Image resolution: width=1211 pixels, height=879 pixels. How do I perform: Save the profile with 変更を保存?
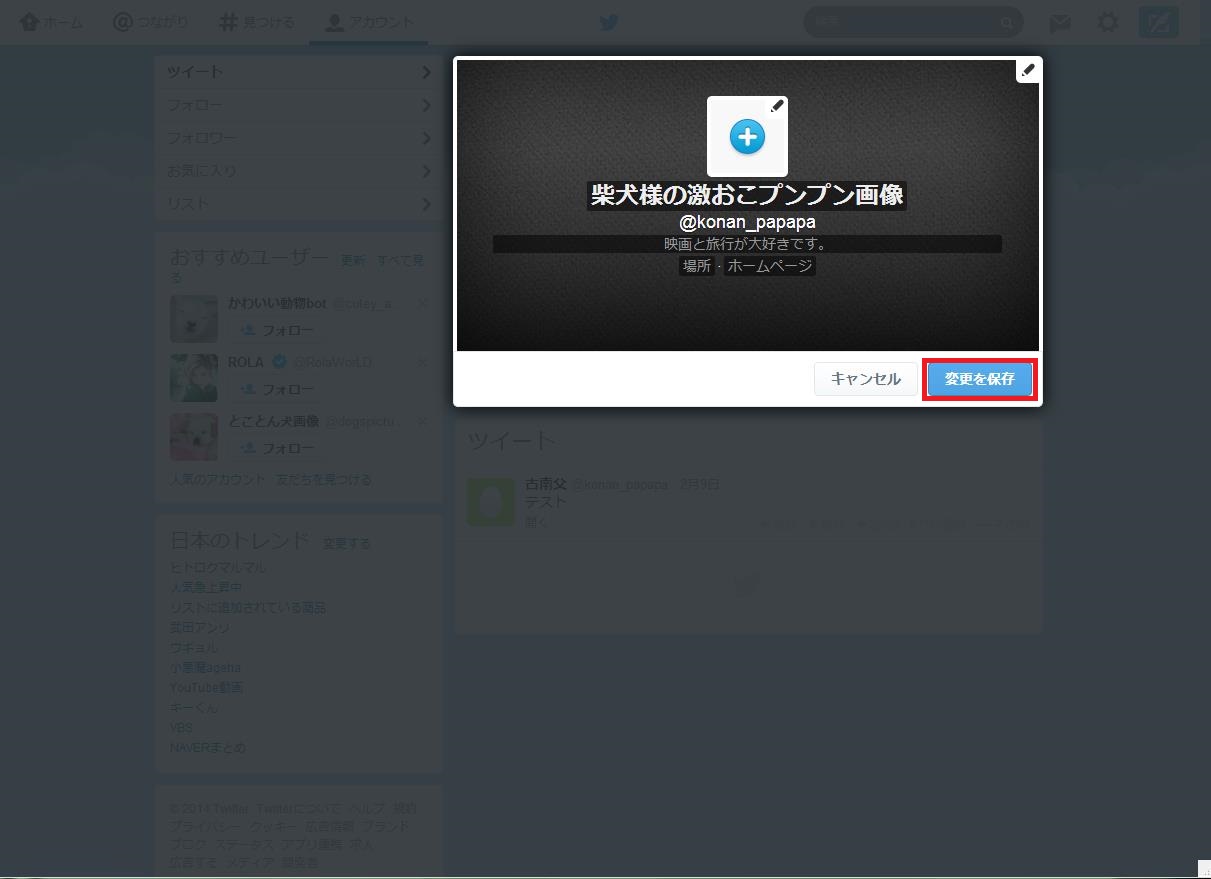coord(980,379)
